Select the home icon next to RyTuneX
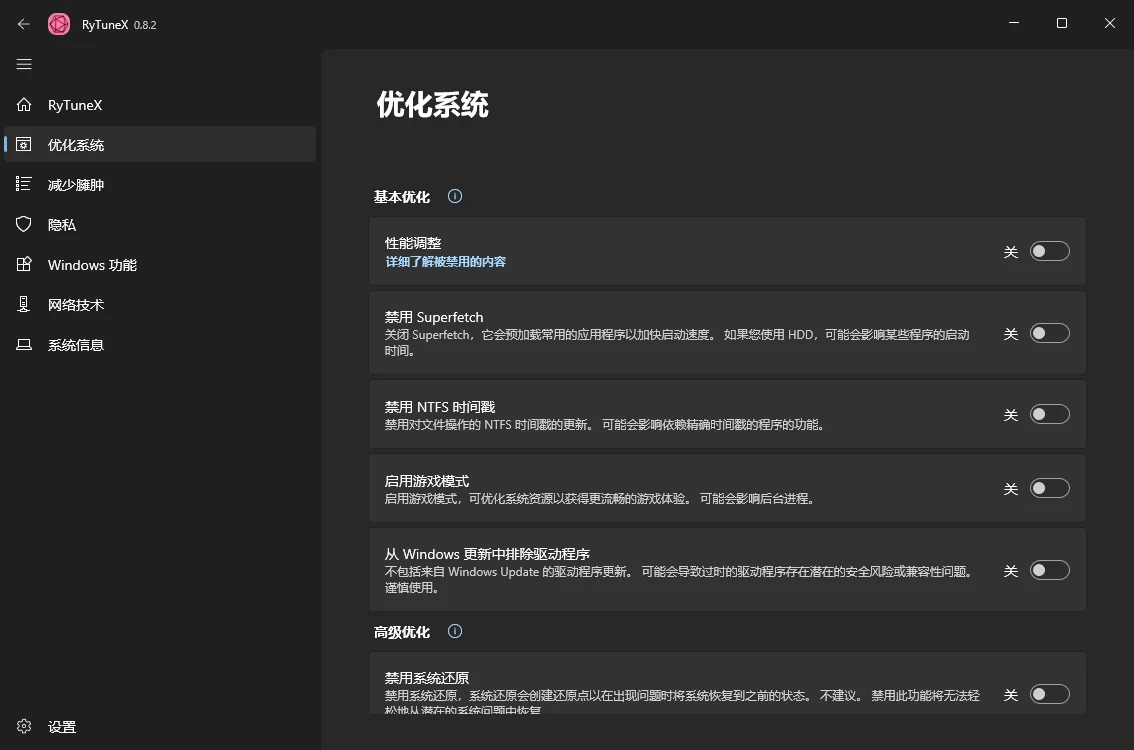Screen dimensions: 1134x750 click(x=24, y=104)
